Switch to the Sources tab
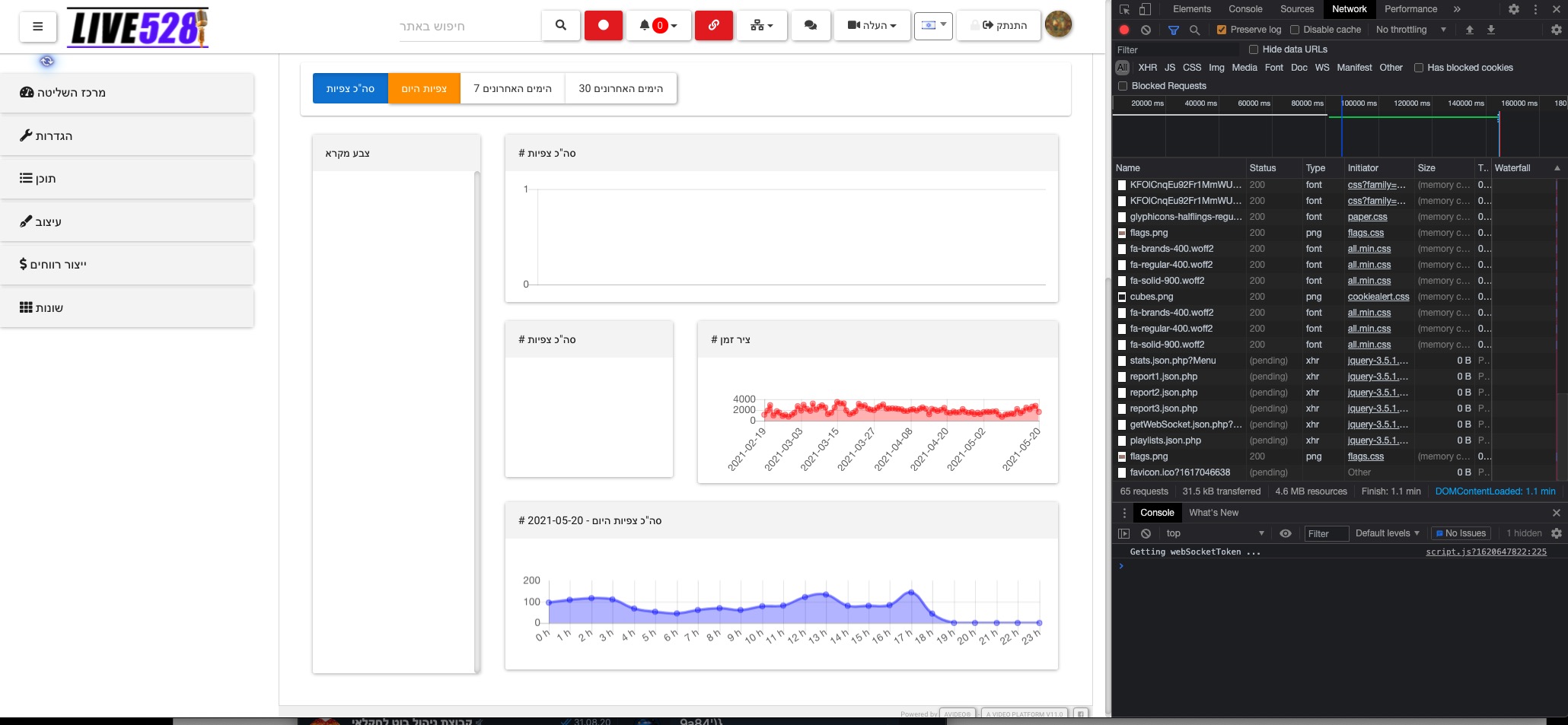Image resolution: width=1568 pixels, height=725 pixels. pos(1297,9)
